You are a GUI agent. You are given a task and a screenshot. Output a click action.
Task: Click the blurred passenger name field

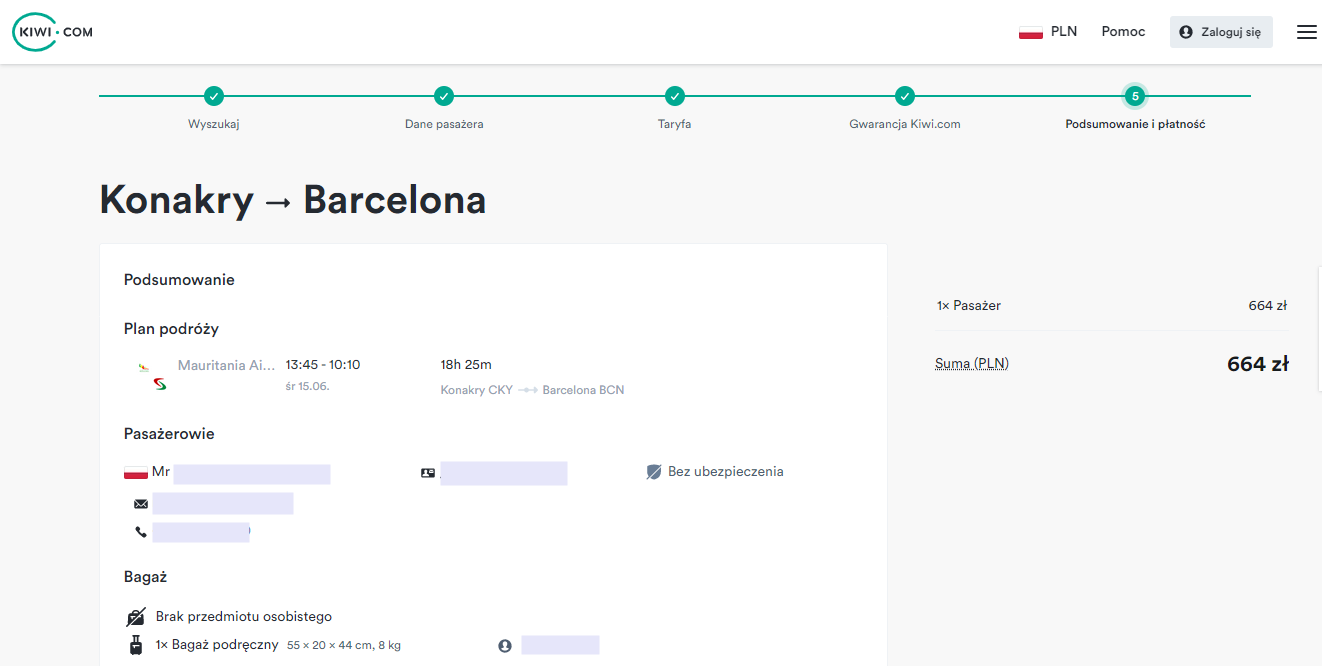[x=252, y=474]
